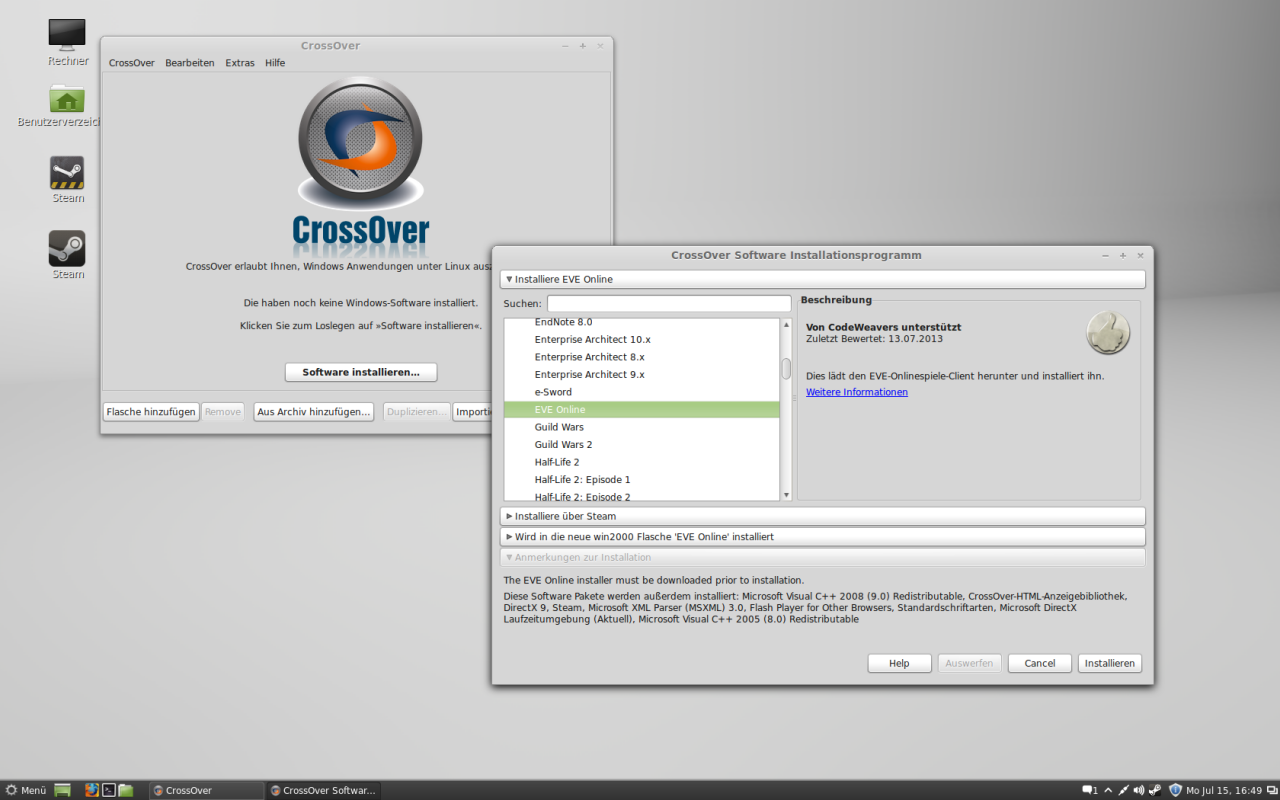Launch Firefox from the taskbar
The width and height of the screenshot is (1280, 800).
click(92, 790)
